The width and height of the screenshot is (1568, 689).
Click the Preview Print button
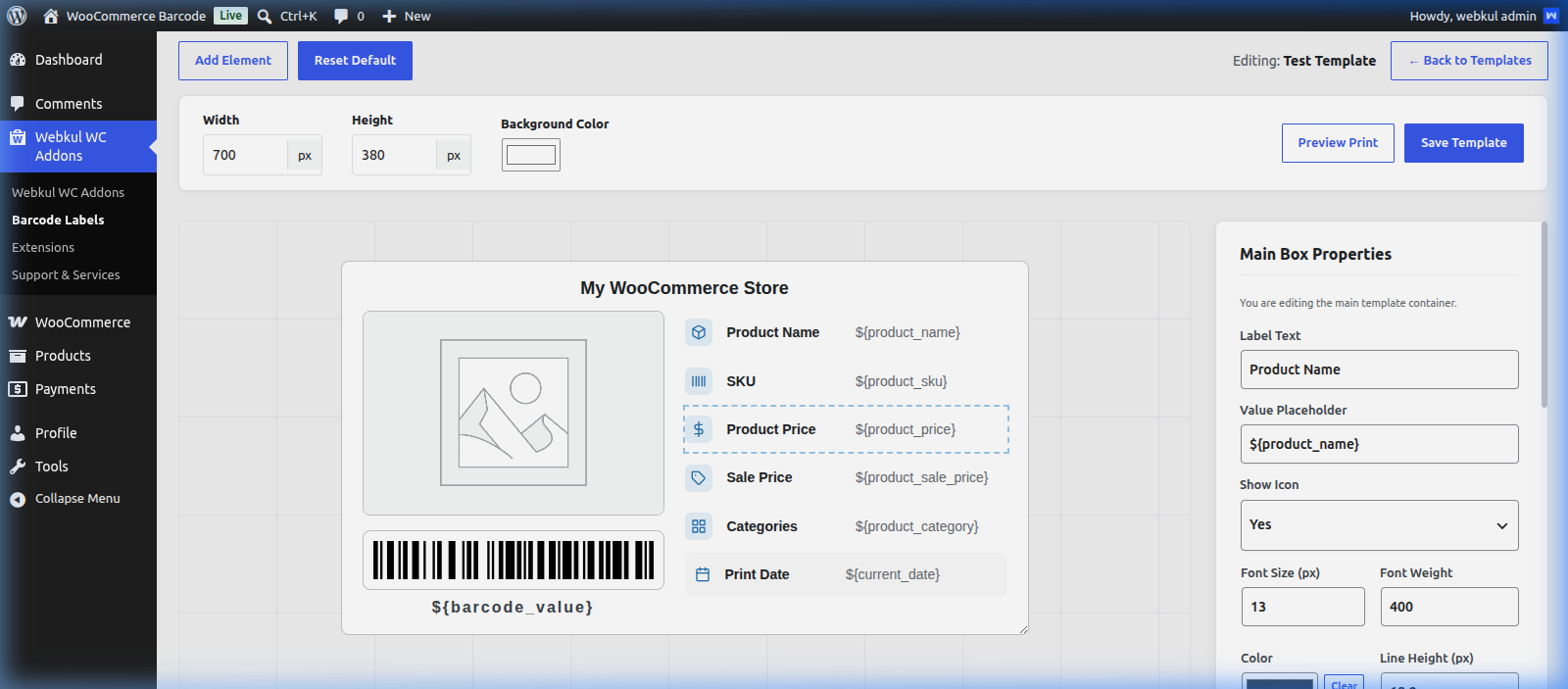(1338, 143)
